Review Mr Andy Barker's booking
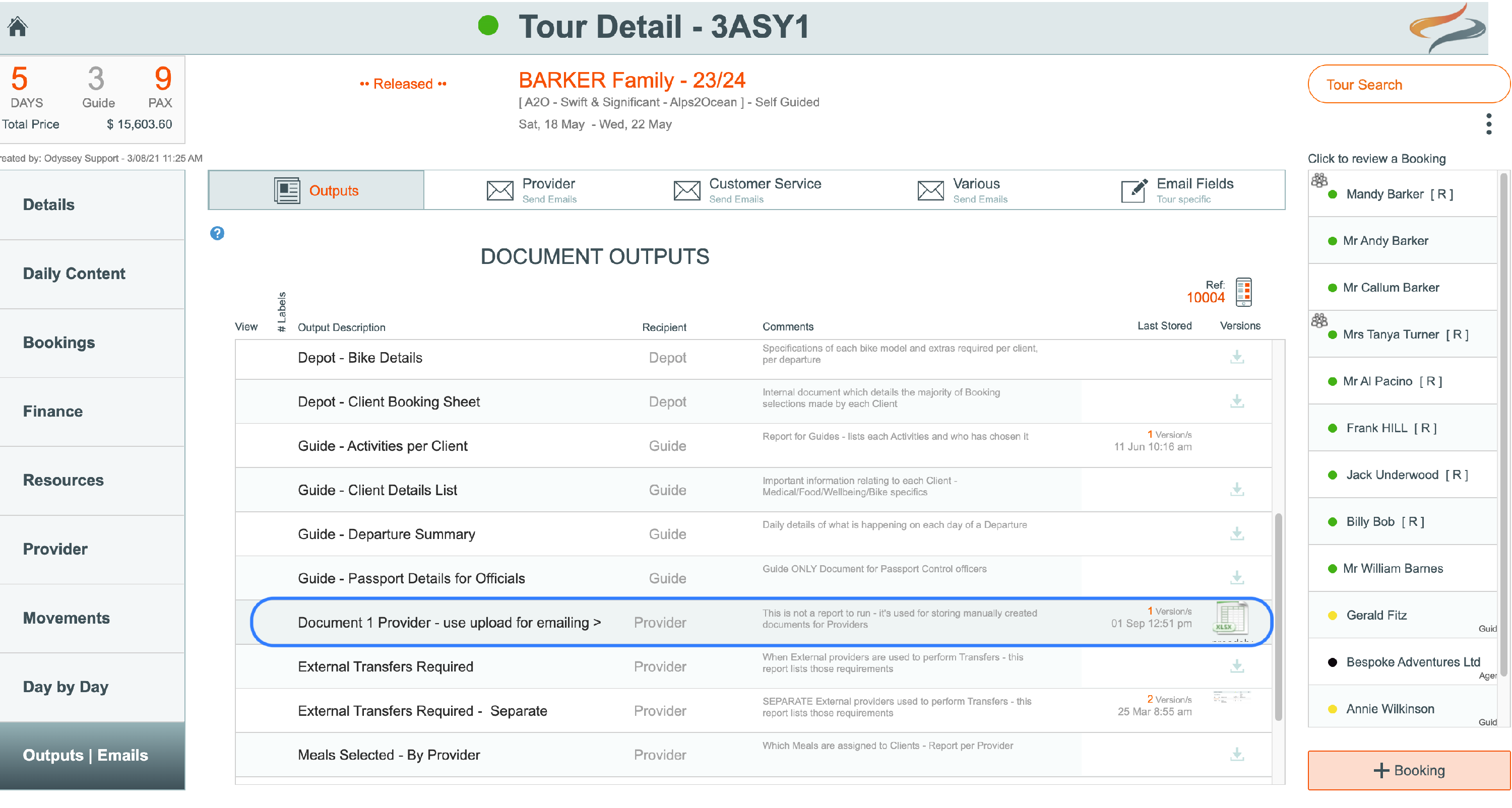Viewport: 1512px width, 808px height. click(1403, 241)
